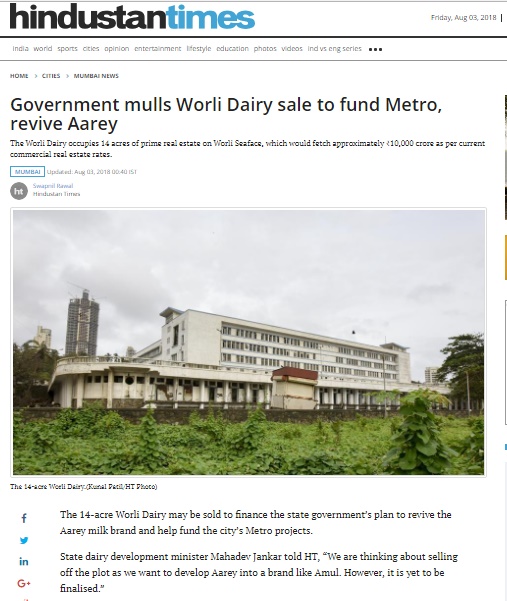This screenshot has width=507, height=601.
Task: Share the article on LinkedIn
Action: (24, 562)
